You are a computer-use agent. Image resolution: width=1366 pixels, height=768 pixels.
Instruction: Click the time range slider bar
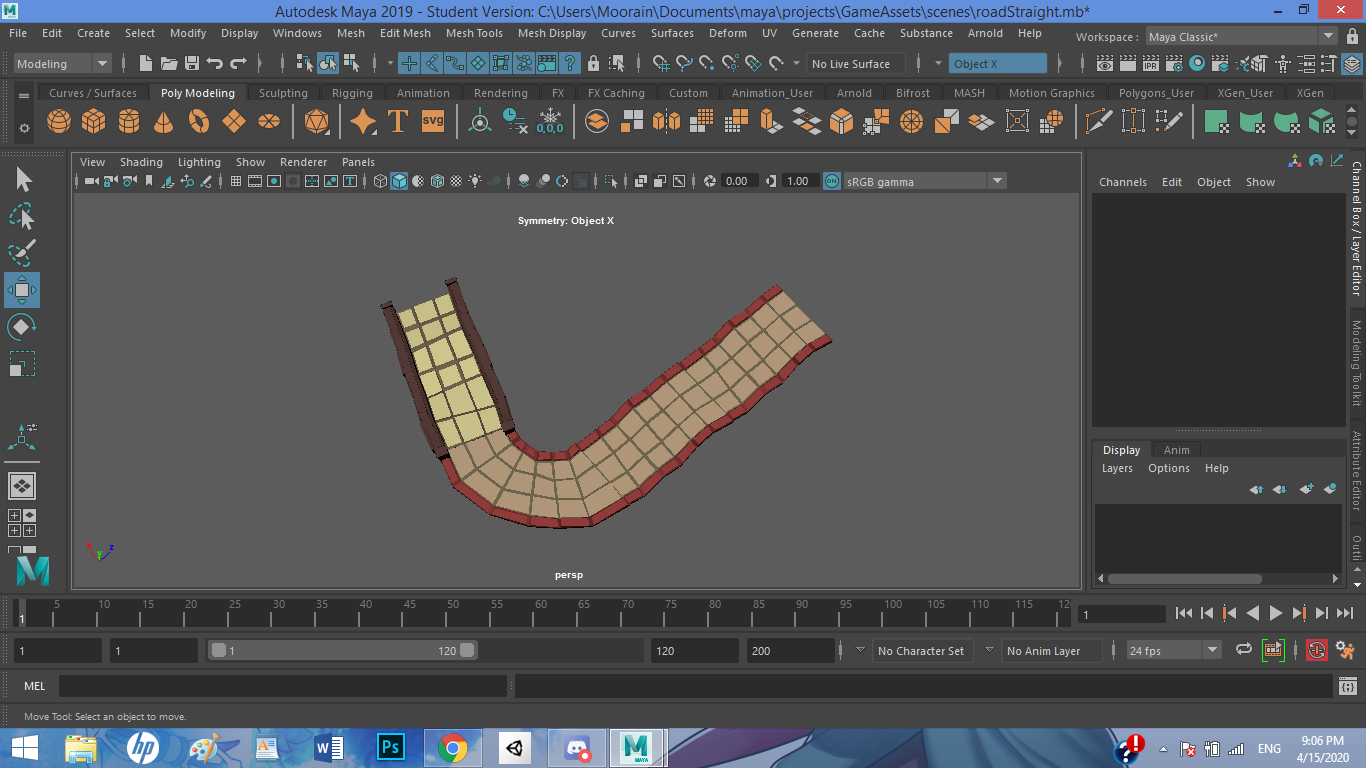(x=343, y=650)
